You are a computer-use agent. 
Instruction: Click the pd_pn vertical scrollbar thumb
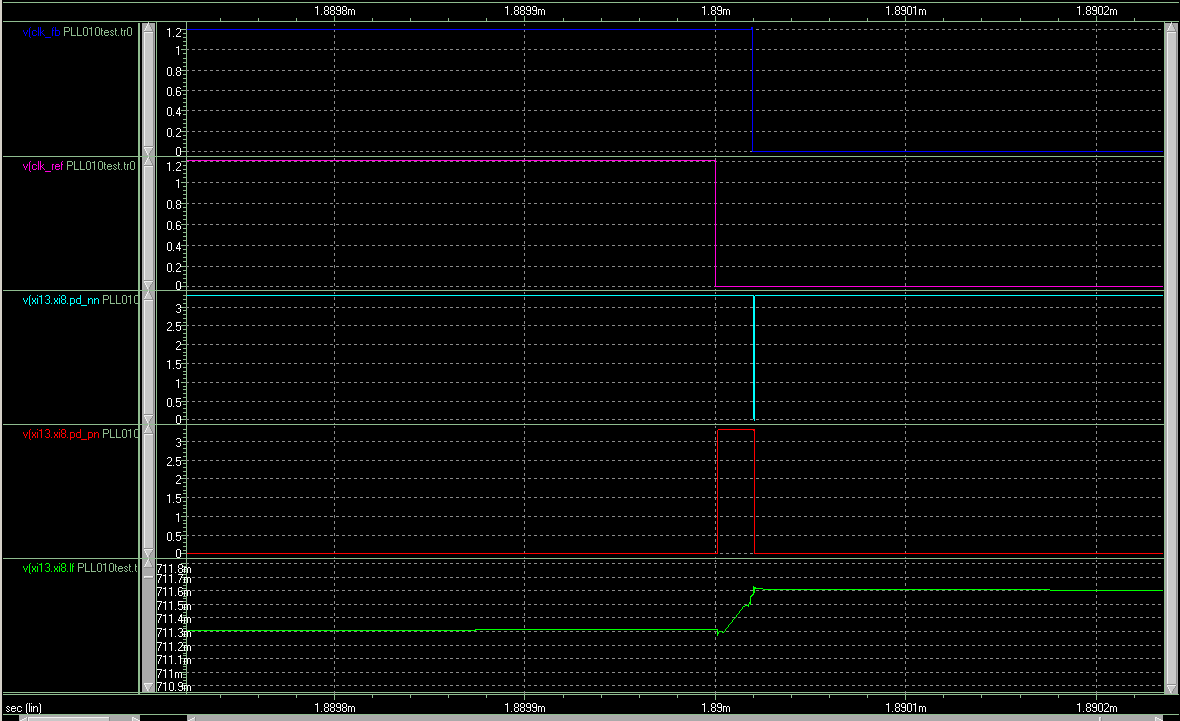(x=148, y=491)
